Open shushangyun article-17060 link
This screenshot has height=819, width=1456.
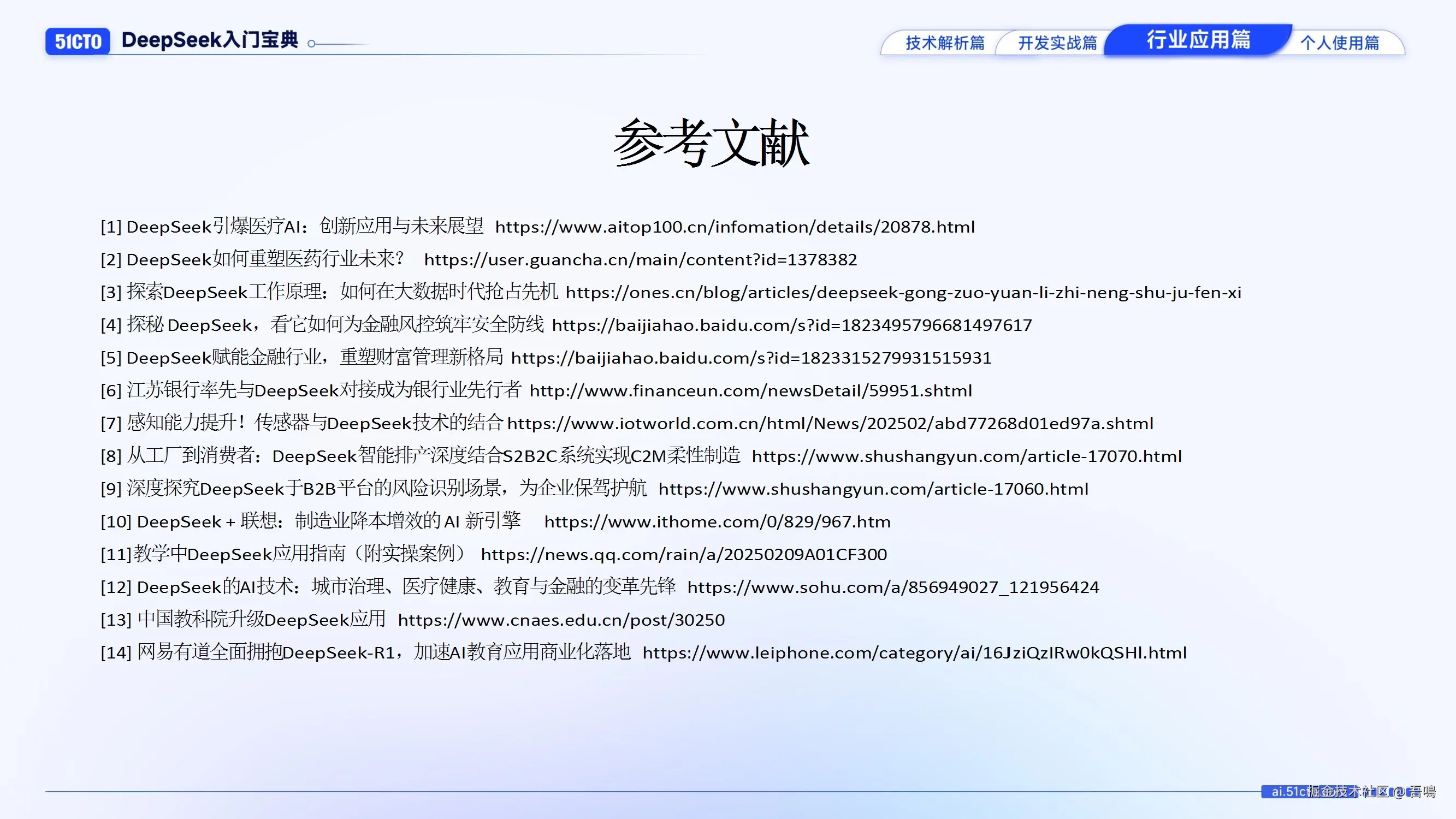873,489
